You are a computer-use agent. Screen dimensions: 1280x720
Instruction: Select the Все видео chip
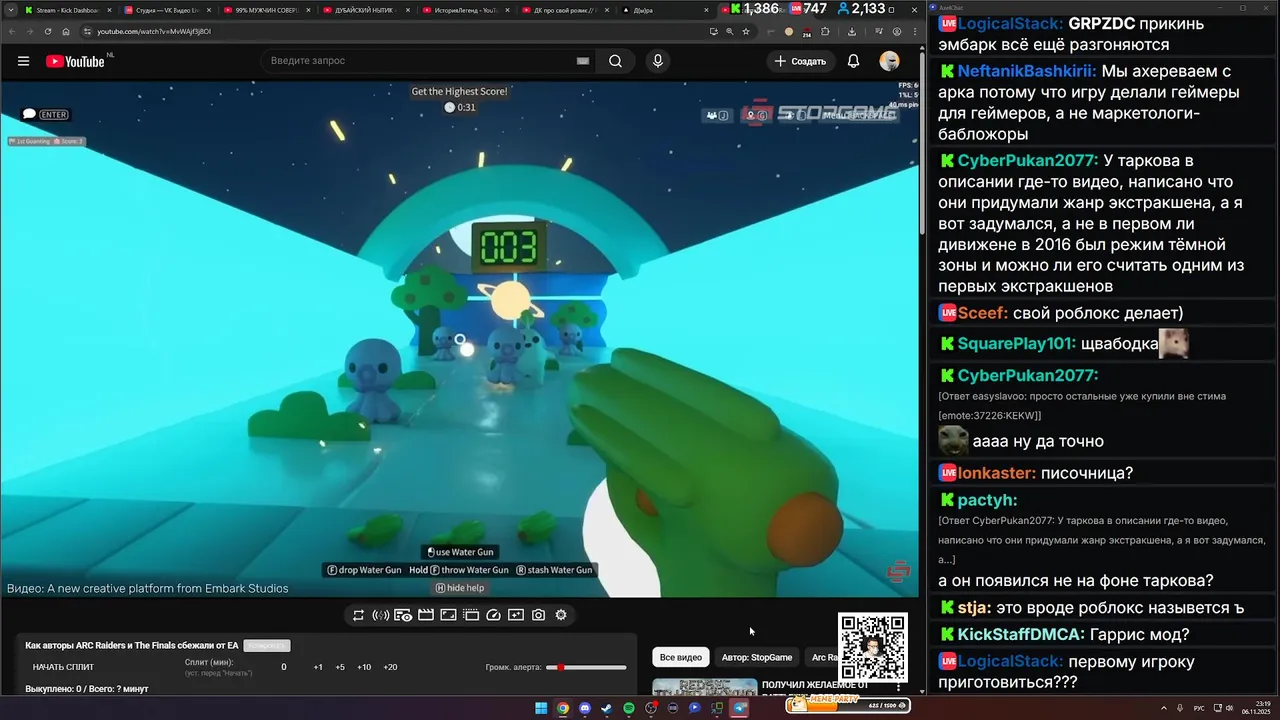click(x=681, y=657)
